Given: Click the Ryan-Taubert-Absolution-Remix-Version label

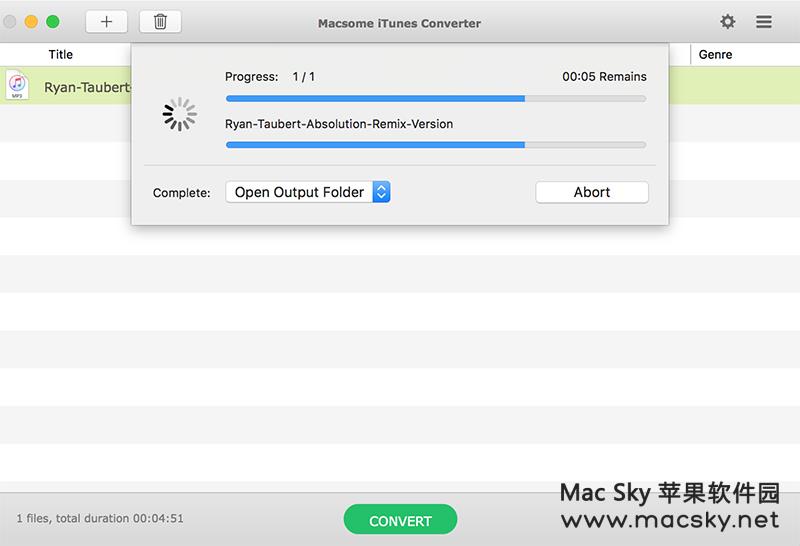Looking at the screenshot, I should [339, 124].
